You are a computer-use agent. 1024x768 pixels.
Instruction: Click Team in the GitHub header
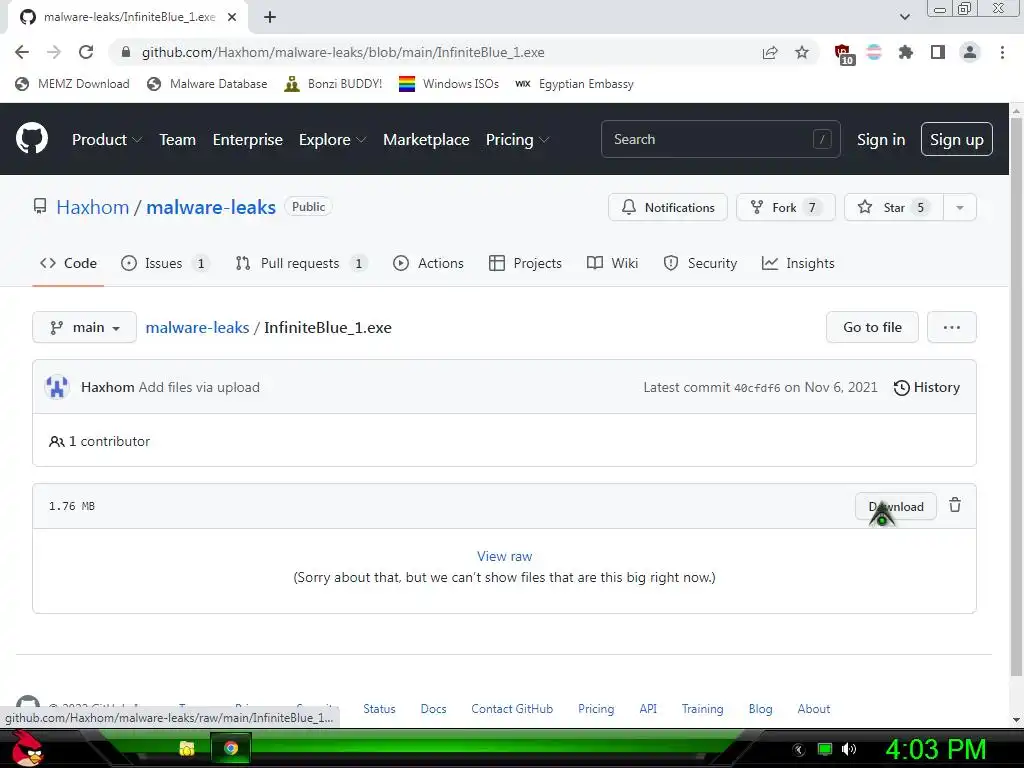pyautogui.click(x=178, y=139)
